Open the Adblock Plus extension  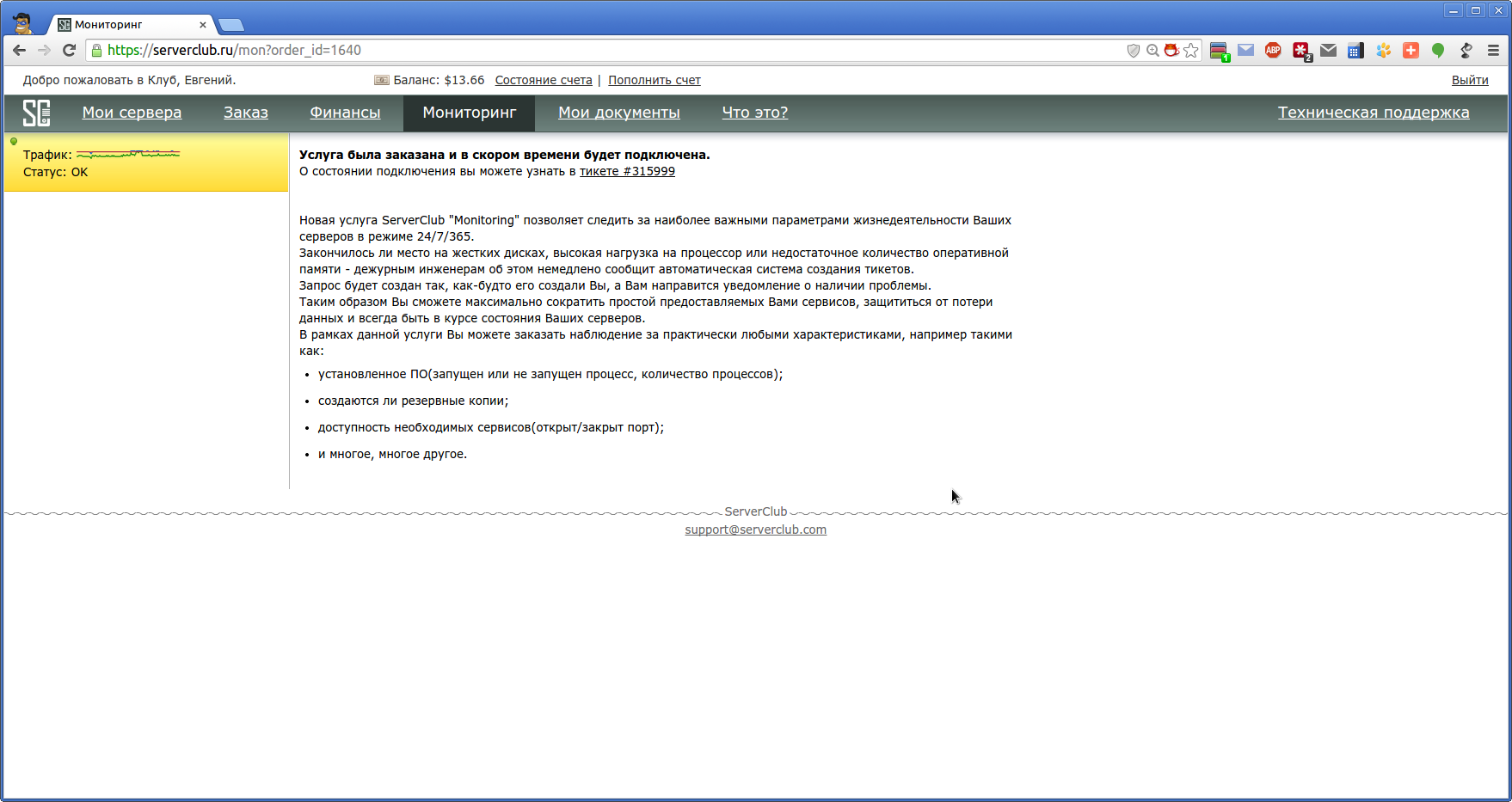[x=1273, y=51]
